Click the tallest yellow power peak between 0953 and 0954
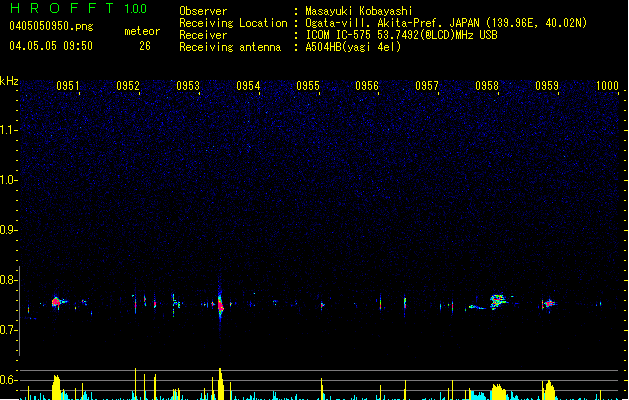The image size is (629, 400). [x=220, y=384]
